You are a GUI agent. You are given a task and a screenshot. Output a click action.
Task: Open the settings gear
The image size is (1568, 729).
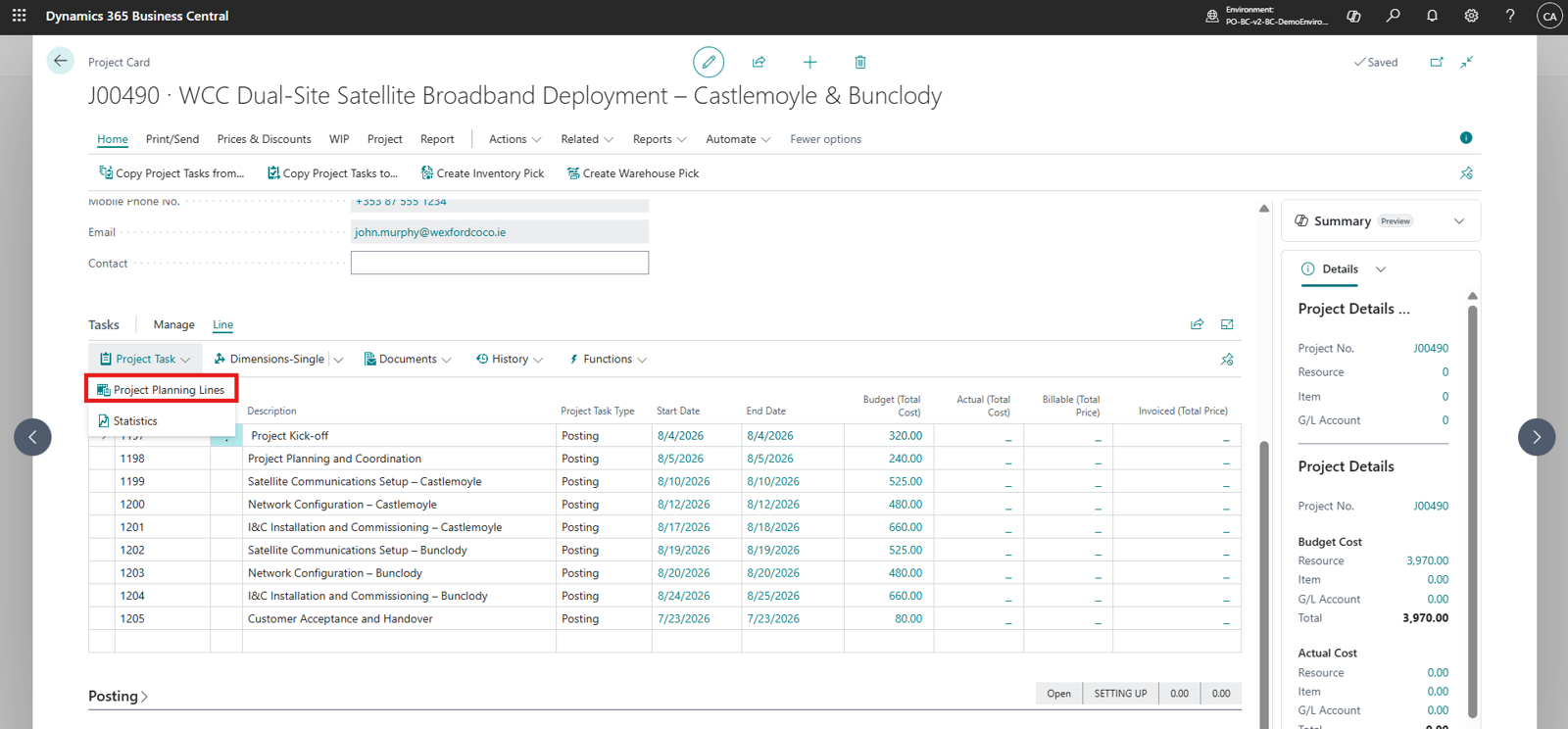1471,16
